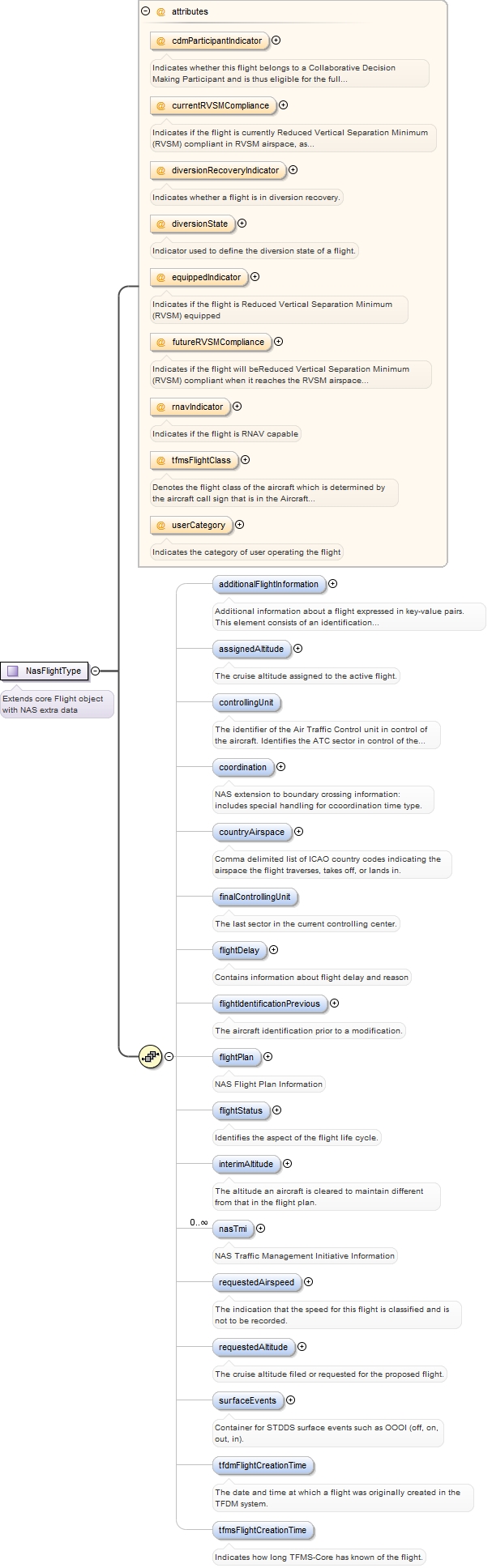Click the flightDelay element box
This screenshot has height=1568, width=492.
tap(239, 950)
